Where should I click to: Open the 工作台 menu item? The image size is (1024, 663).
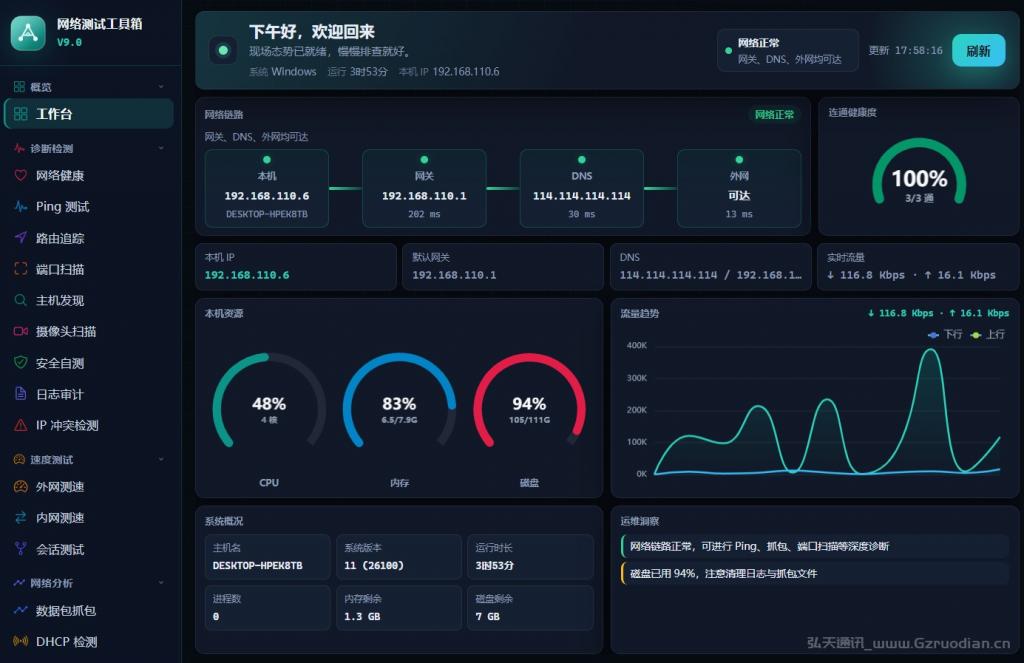89,114
